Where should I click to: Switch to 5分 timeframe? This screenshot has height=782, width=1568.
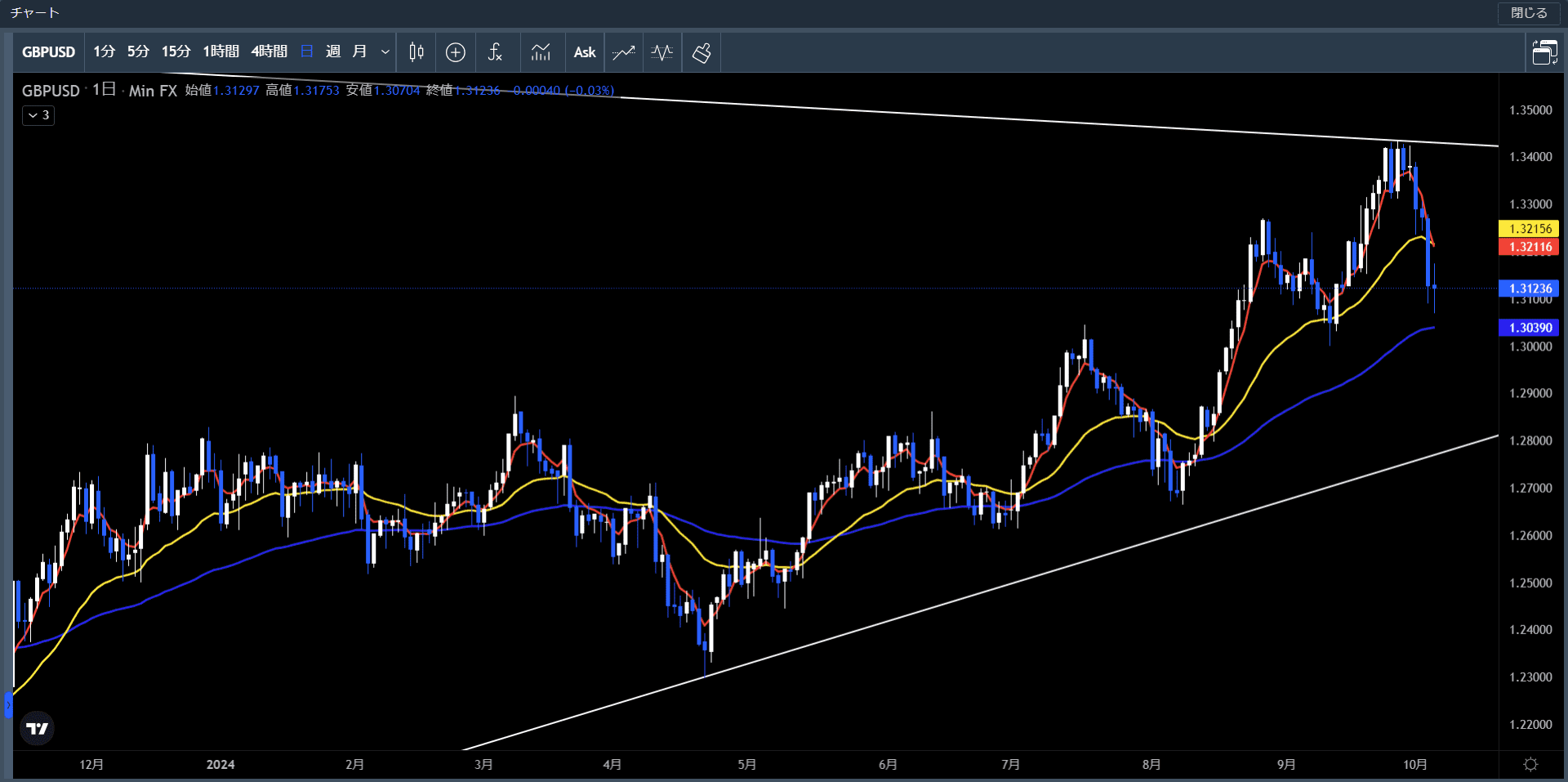pos(138,51)
